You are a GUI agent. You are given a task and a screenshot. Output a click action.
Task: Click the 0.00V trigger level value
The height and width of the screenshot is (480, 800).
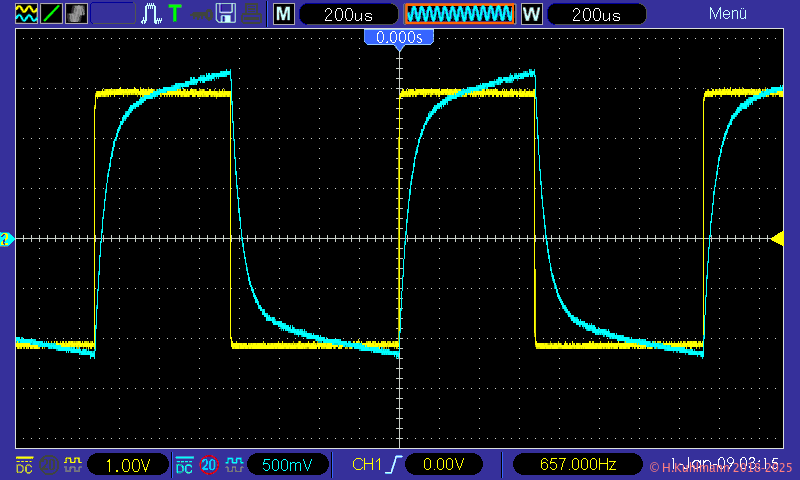pos(441,465)
